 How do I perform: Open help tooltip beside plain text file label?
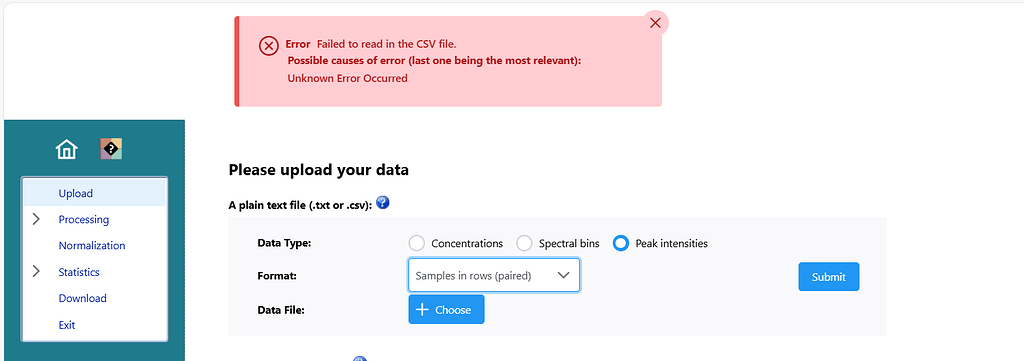pyautogui.click(x=383, y=202)
